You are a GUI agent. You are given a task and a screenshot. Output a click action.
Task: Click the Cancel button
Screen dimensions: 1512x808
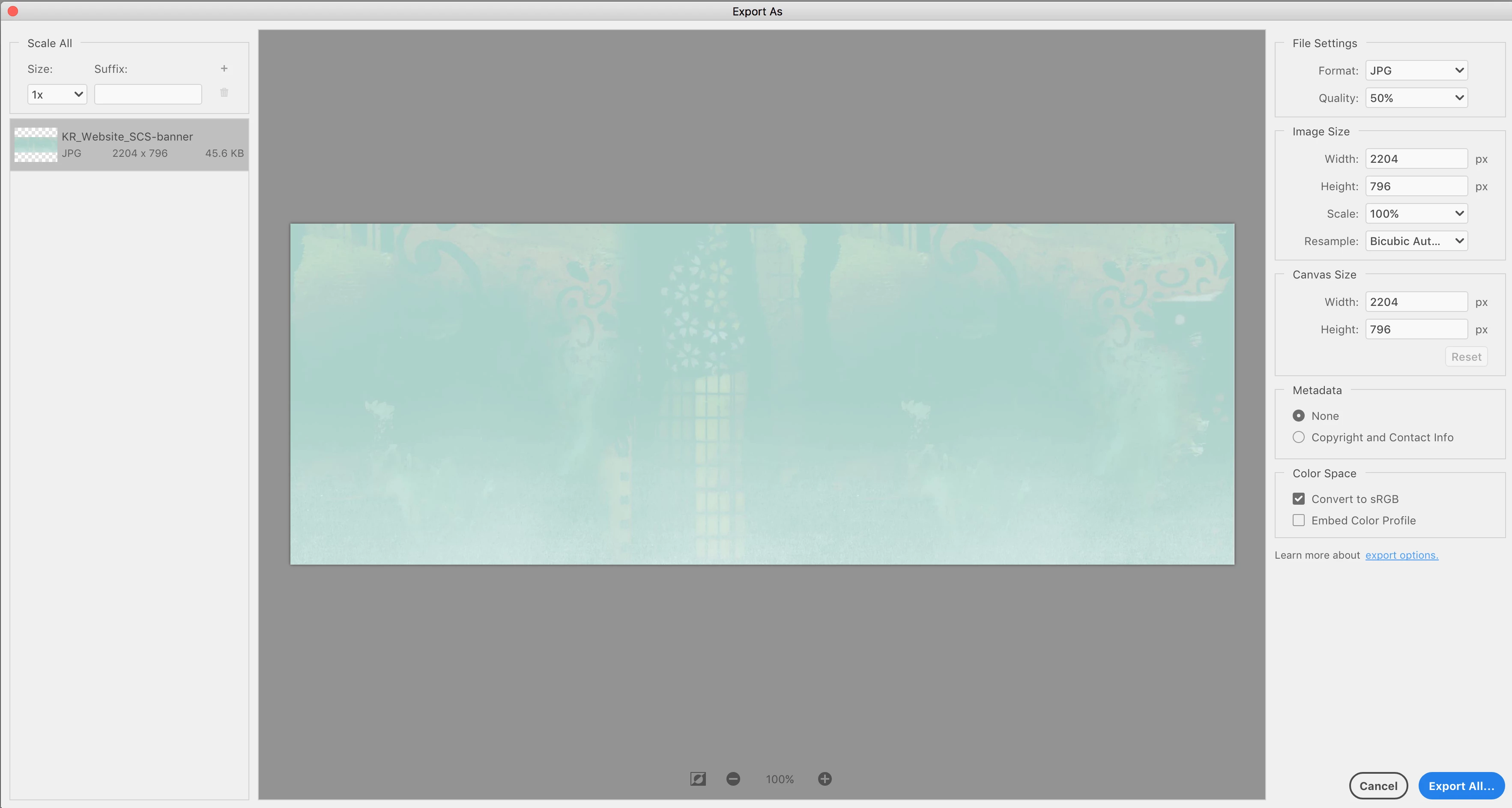1378,786
